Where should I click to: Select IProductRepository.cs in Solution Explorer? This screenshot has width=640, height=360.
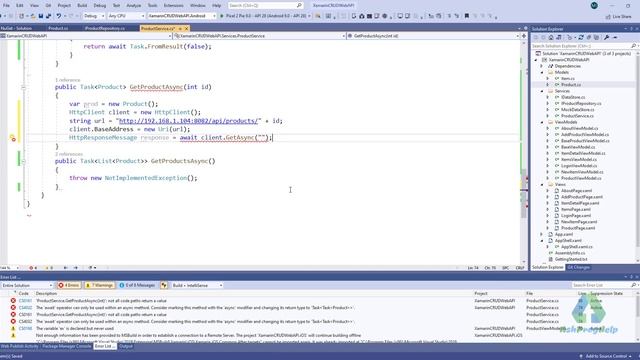[581, 103]
